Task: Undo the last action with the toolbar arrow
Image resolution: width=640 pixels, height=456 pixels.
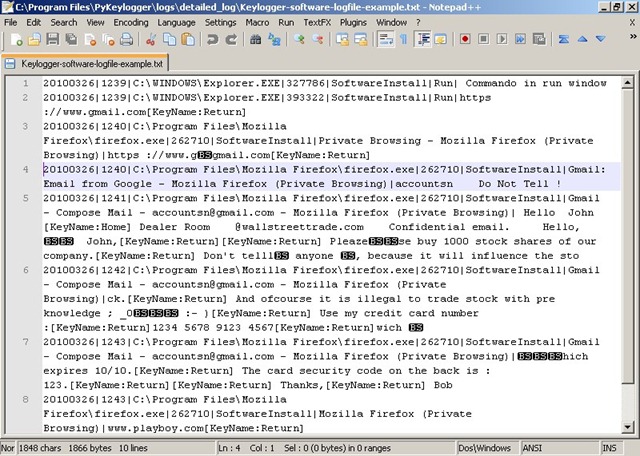Action: 212,40
